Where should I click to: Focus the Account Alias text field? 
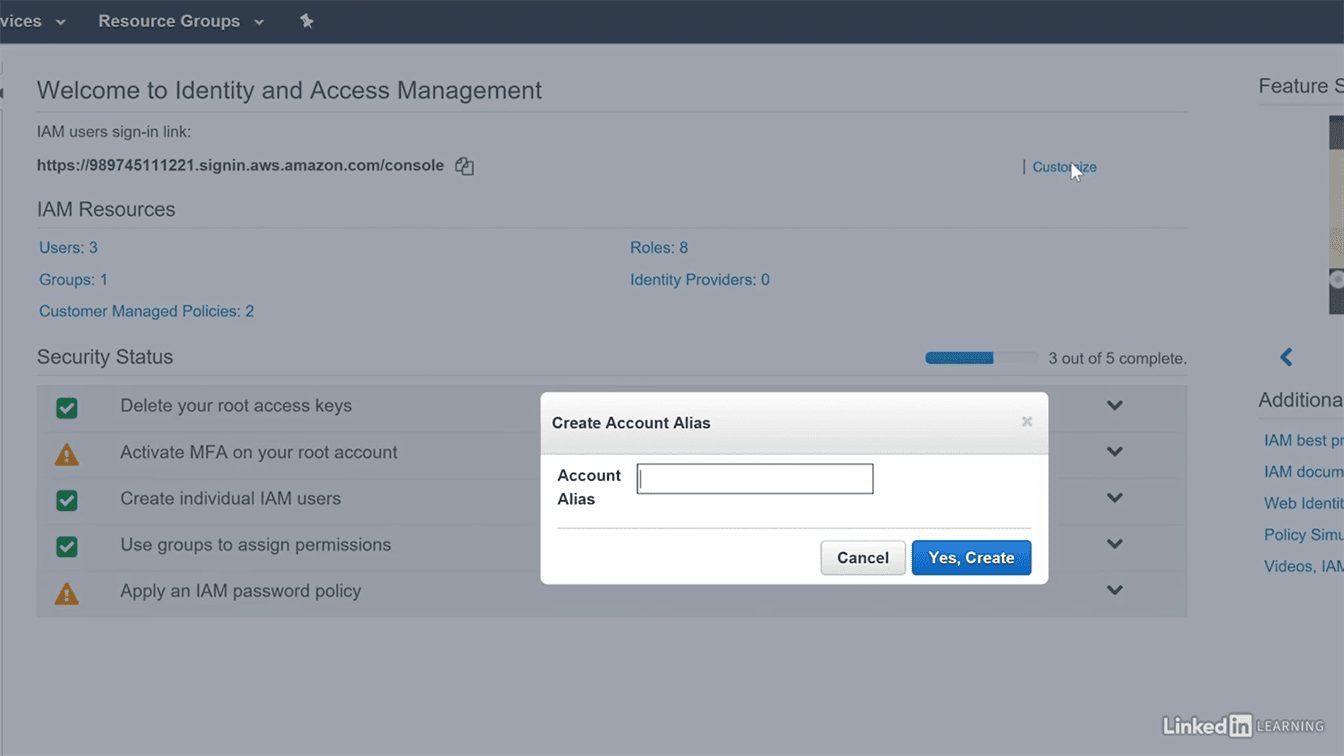pyautogui.click(x=755, y=479)
